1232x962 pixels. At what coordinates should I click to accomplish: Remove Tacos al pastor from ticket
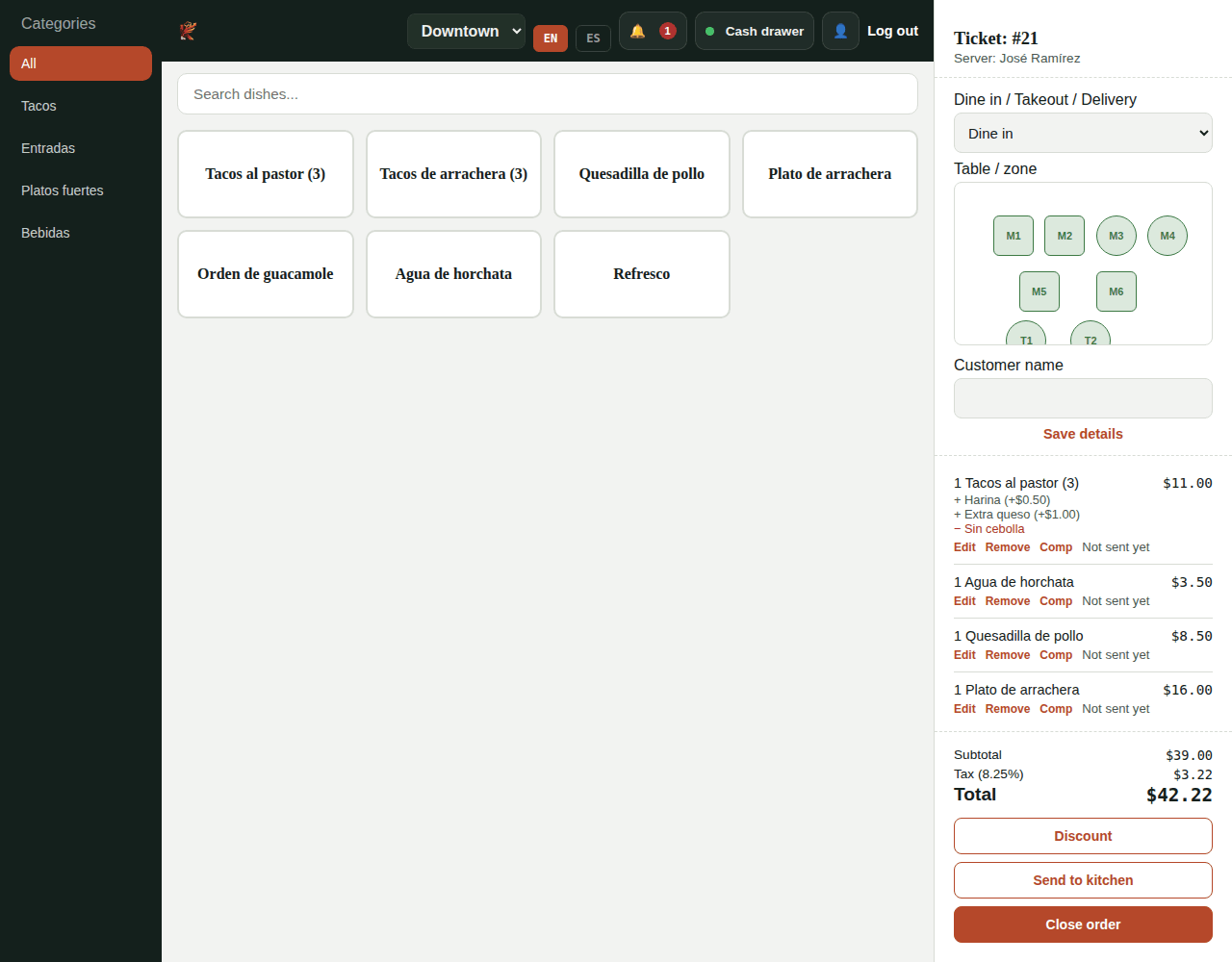pos(1008,547)
